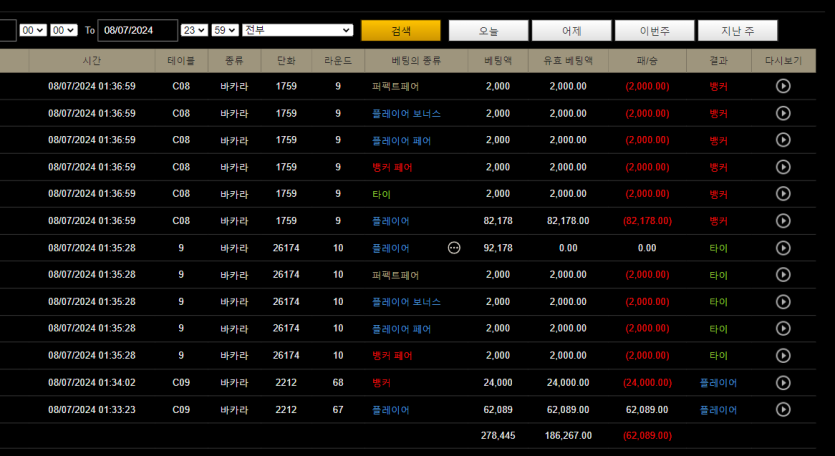Click the 플레이어 result in round 68 row
Screen dimensions: 835x456
718,382
